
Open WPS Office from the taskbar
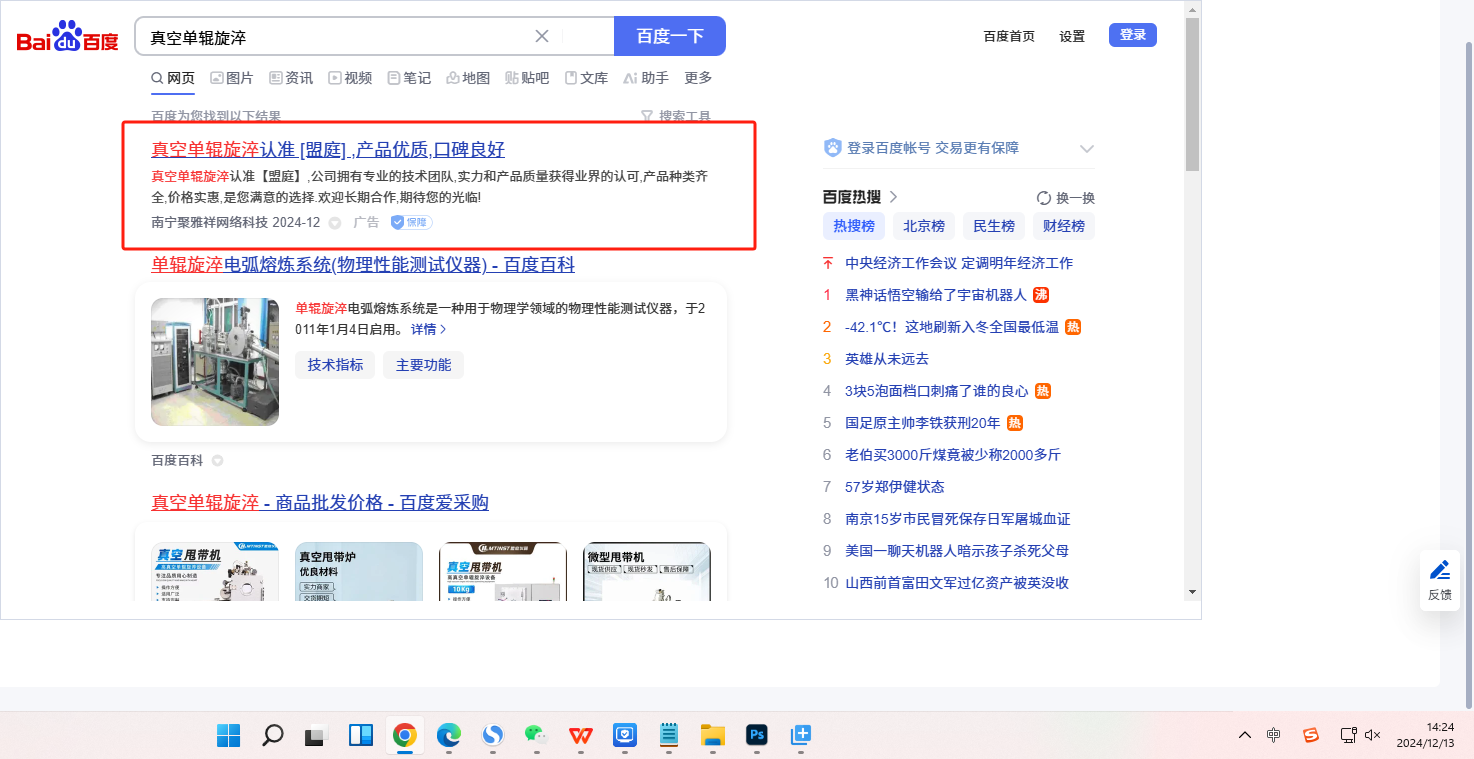(581, 736)
